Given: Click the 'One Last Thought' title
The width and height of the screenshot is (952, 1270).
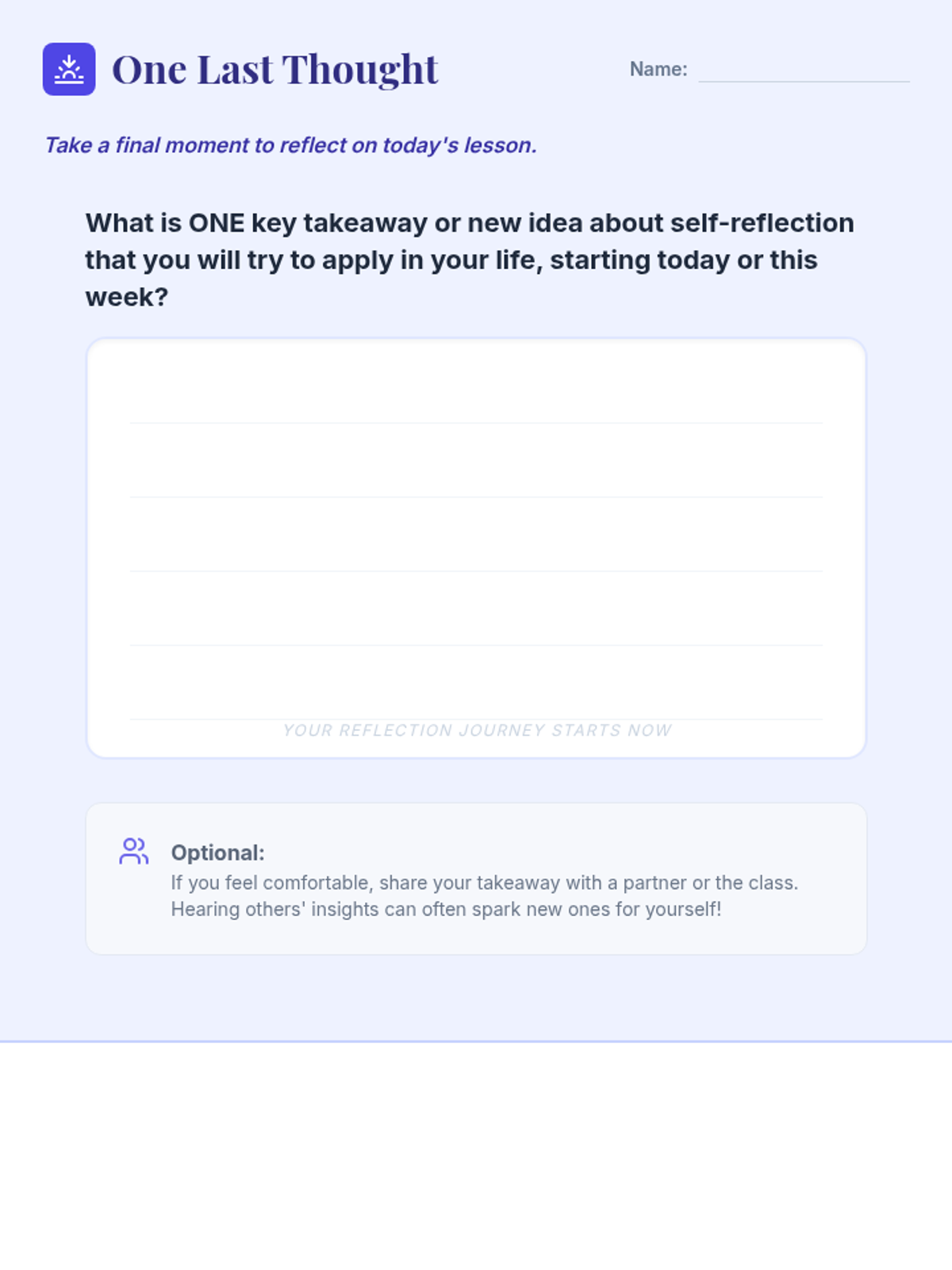Looking at the screenshot, I should point(274,69).
